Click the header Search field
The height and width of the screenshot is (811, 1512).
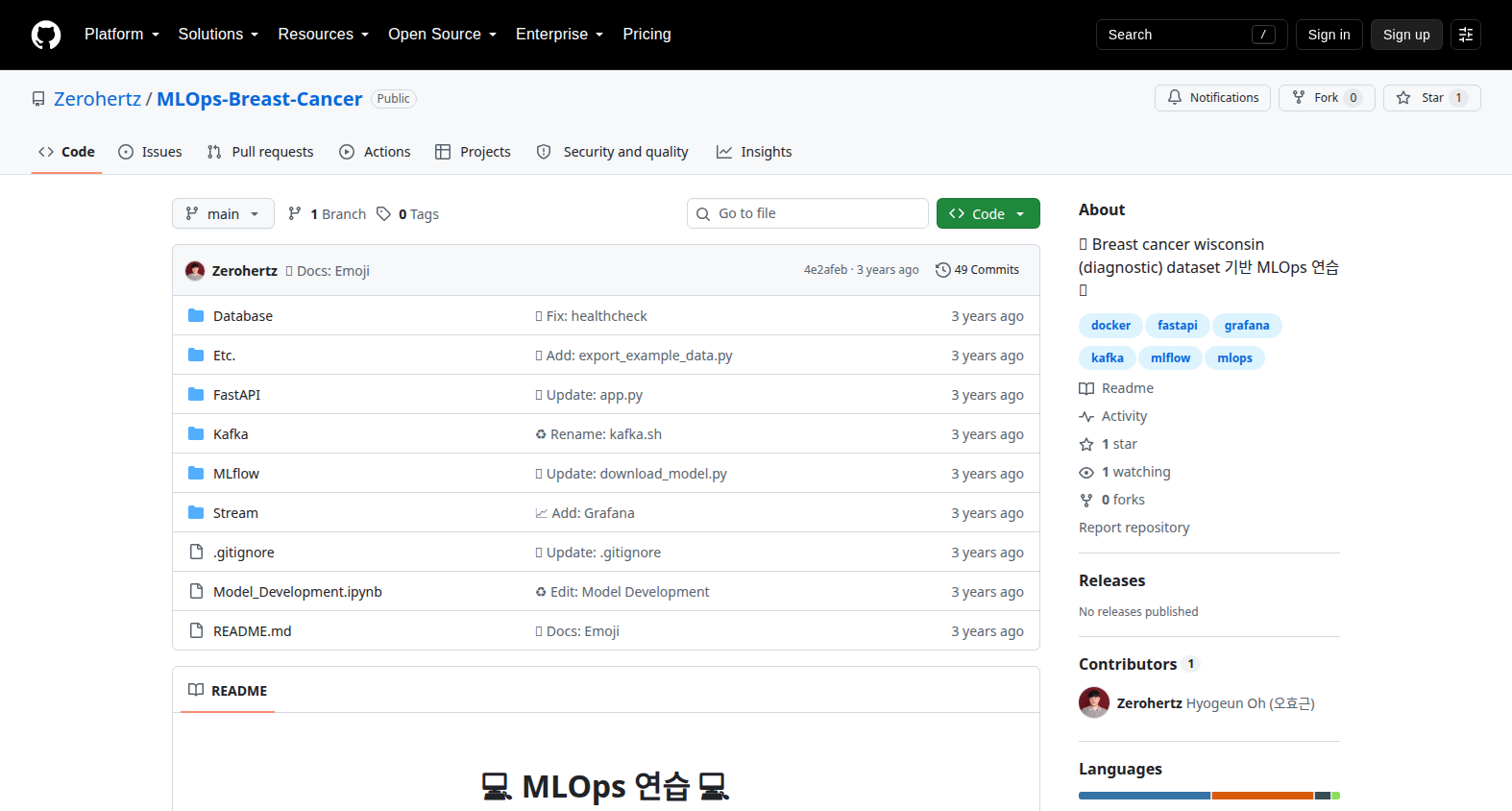click(1191, 35)
